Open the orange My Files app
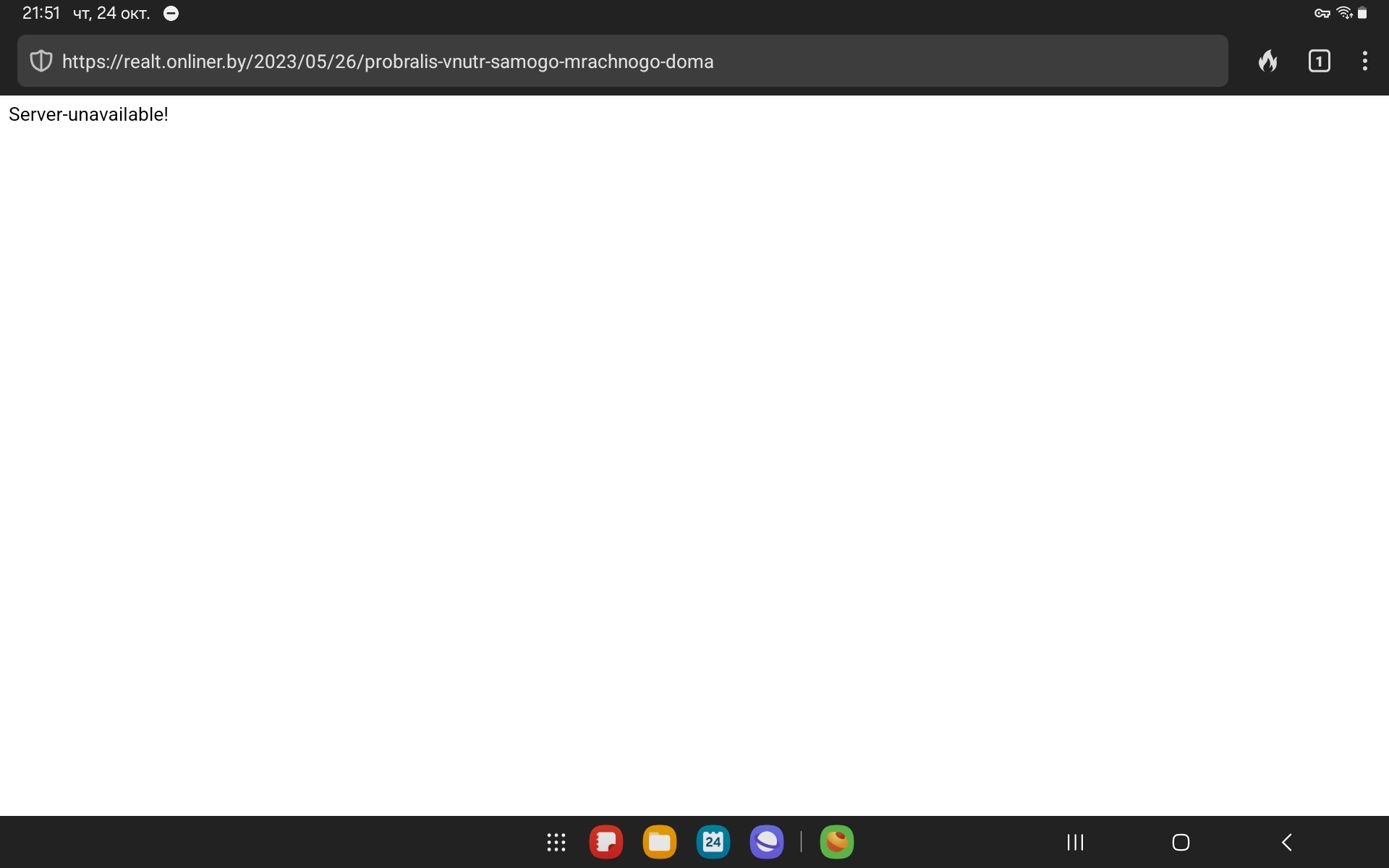The width and height of the screenshot is (1389, 868). pos(659,842)
